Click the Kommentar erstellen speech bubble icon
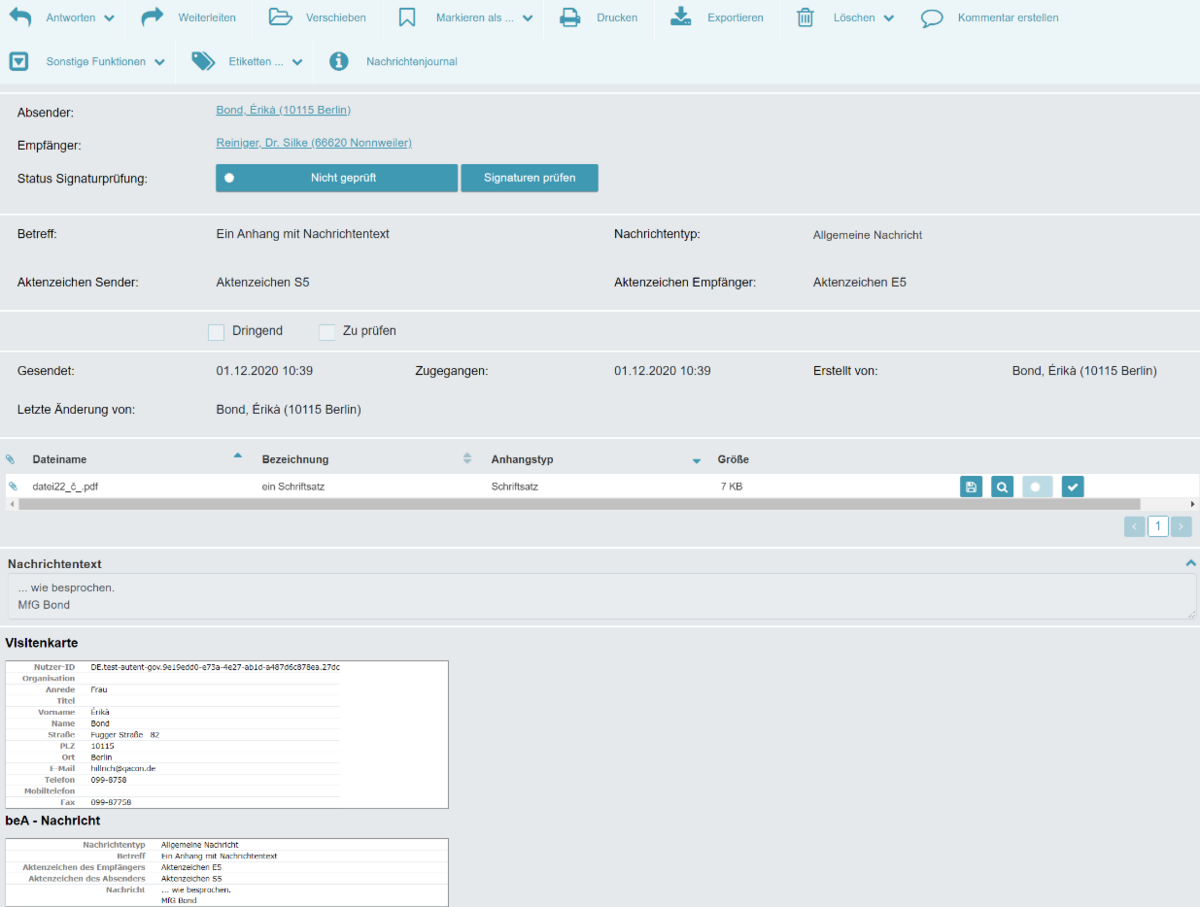The image size is (1200, 907). click(x=932, y=18)
